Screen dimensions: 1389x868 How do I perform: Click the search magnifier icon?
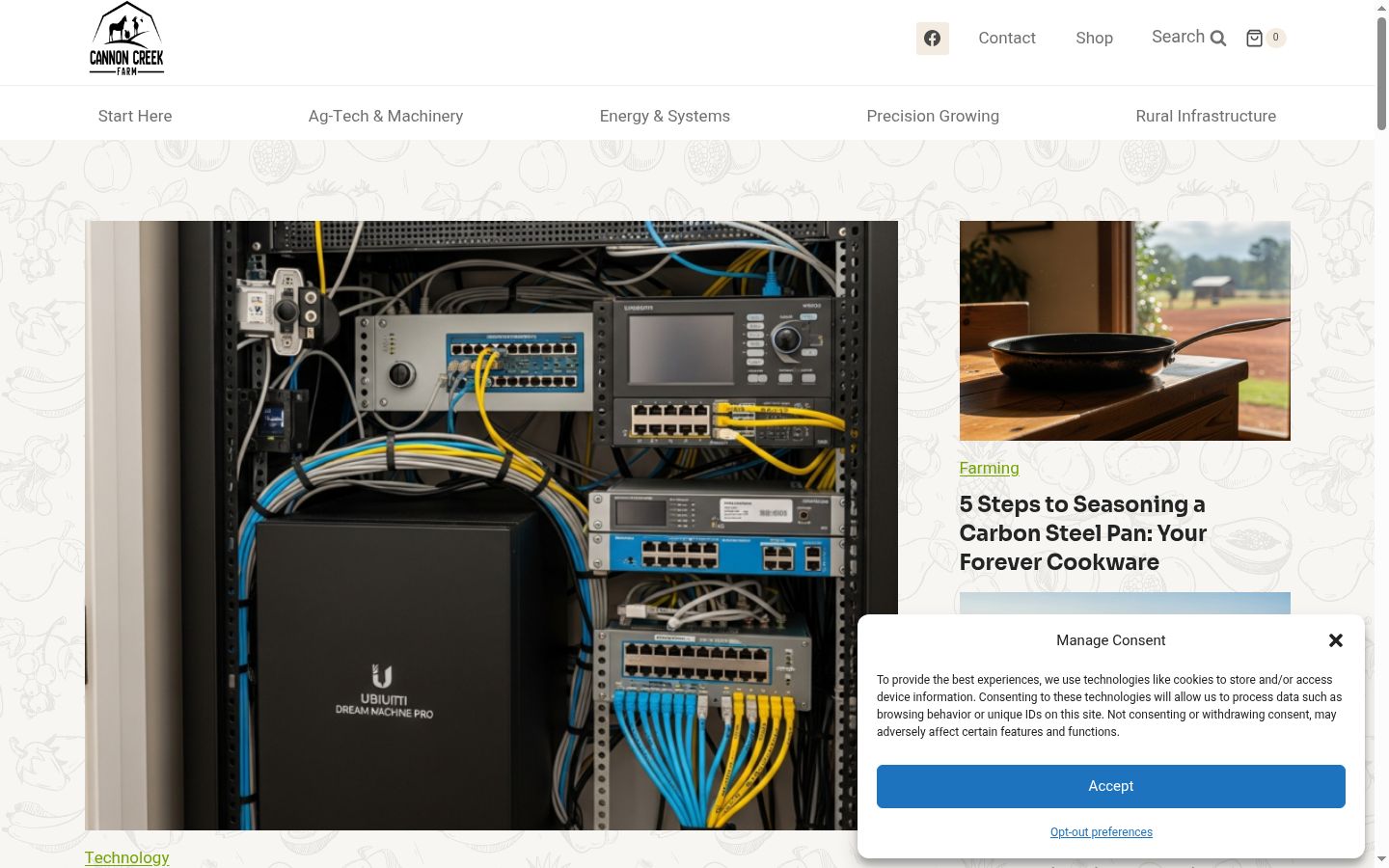(x=1218, y=39)
